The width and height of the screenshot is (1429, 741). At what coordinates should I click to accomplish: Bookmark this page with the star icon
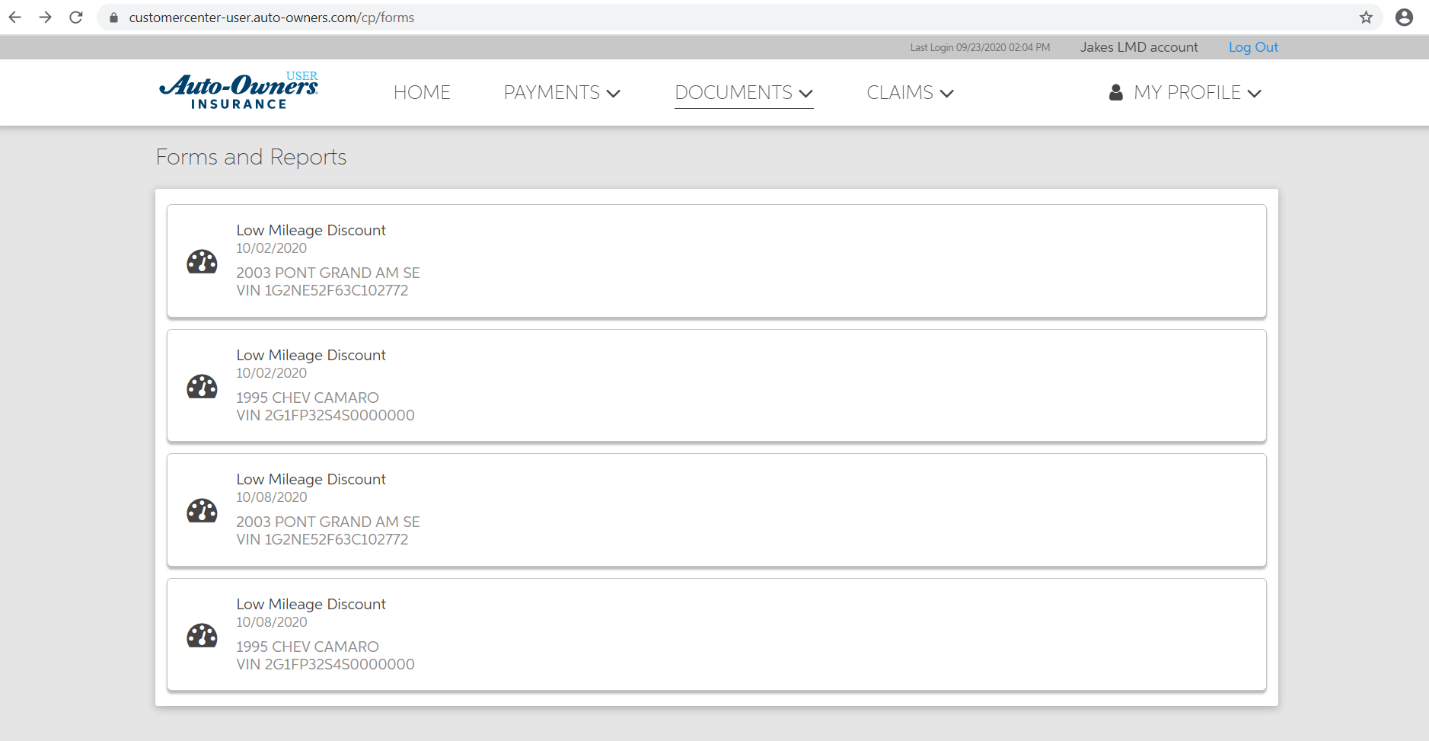[x=1366, y=17]
